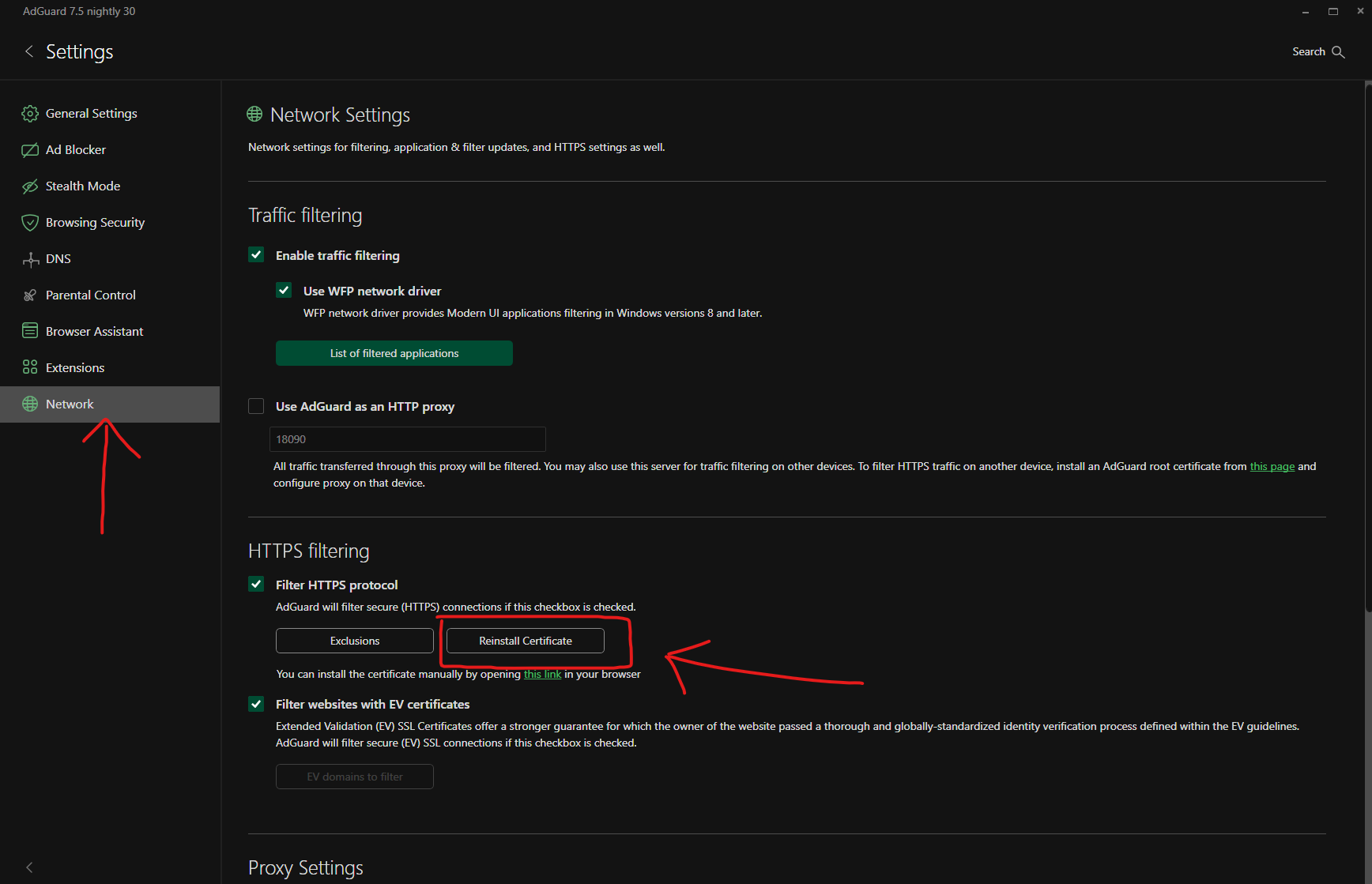Open List of filtered applications
The width and height of the screenshot is (1372, 884).
coord(394,353)
